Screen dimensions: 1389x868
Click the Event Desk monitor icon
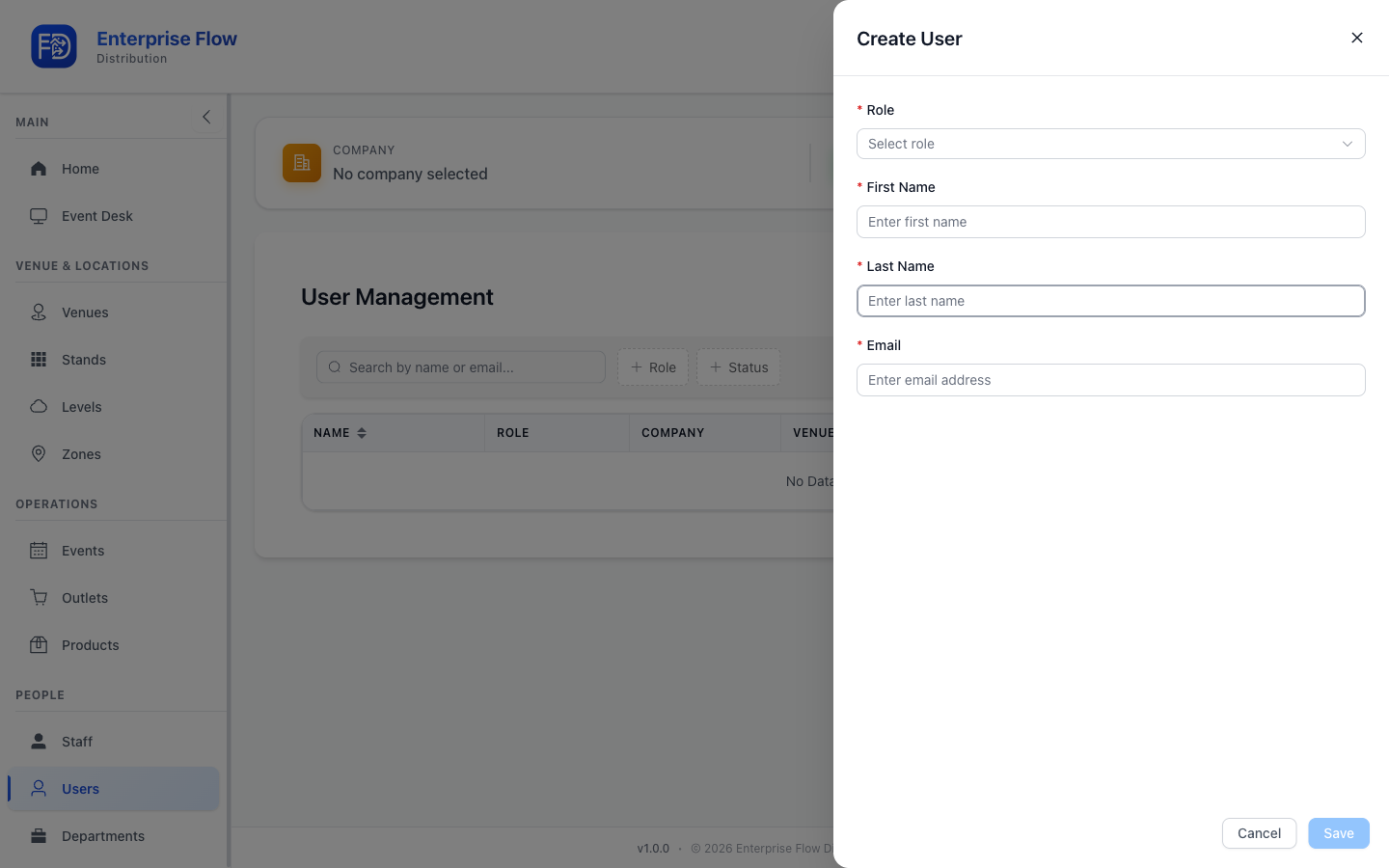point(39,216)
